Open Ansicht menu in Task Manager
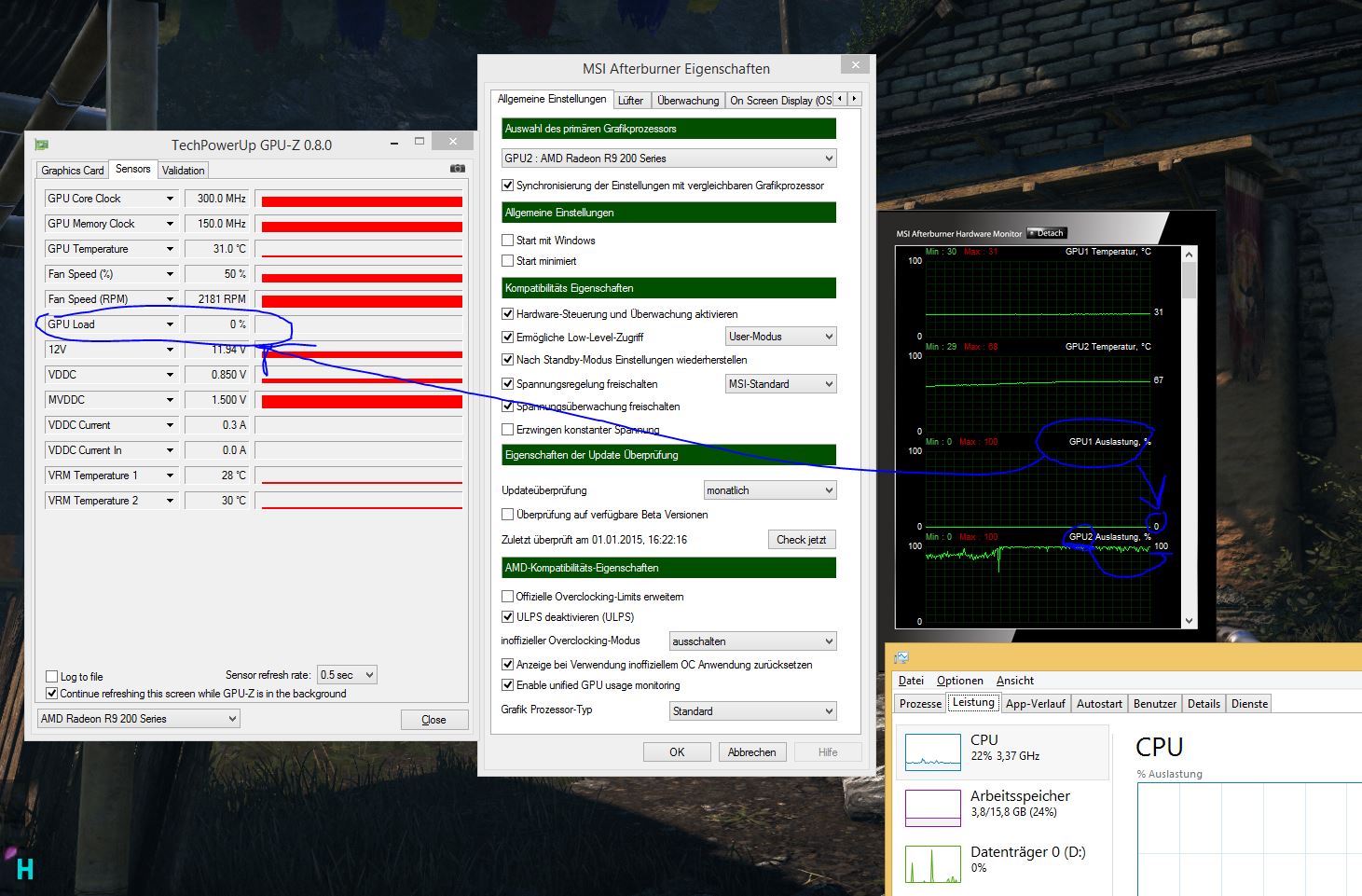This screenshot has height=896, width=1362. click(x=1015, y=681)
